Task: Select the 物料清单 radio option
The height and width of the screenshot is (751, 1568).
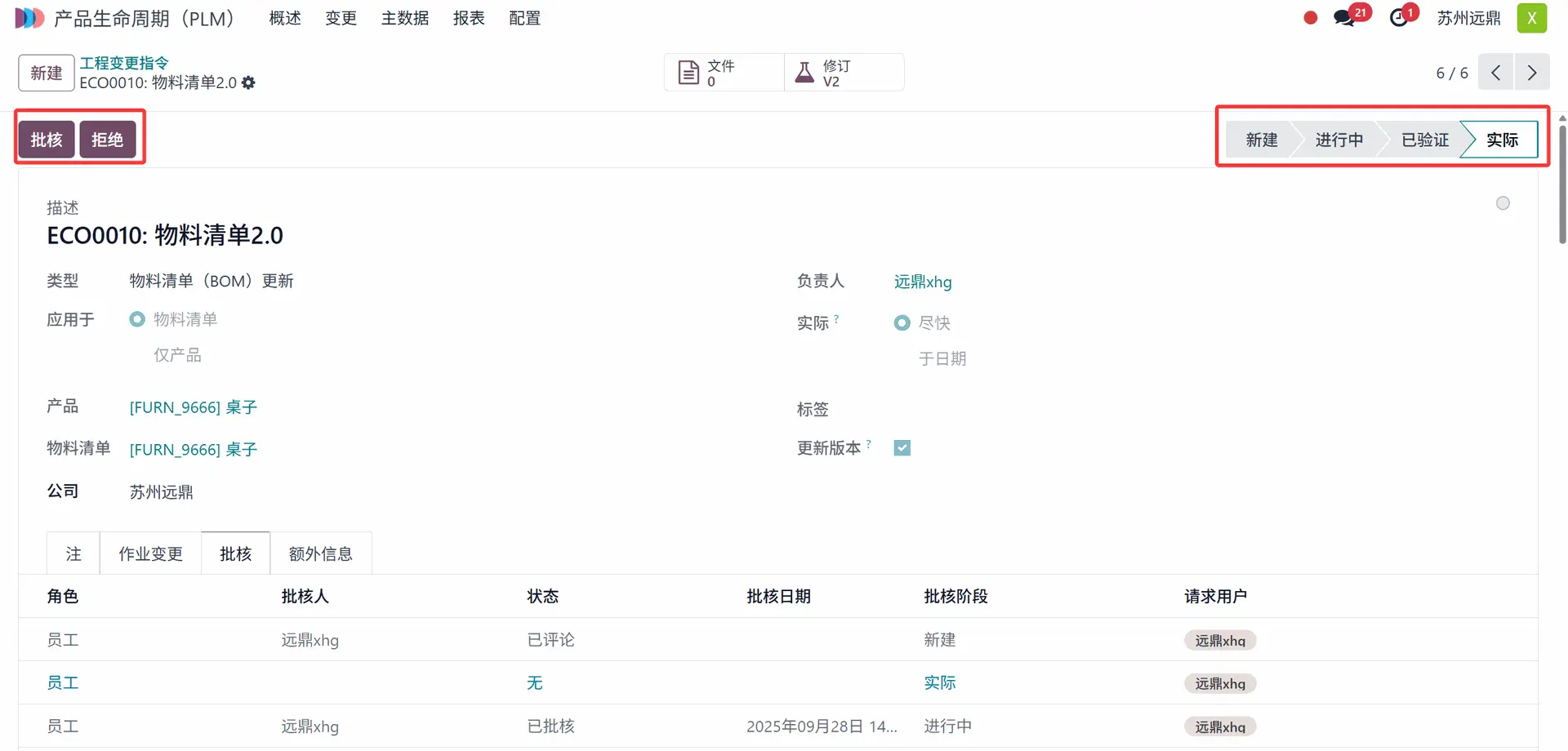Action: [137, 319]
